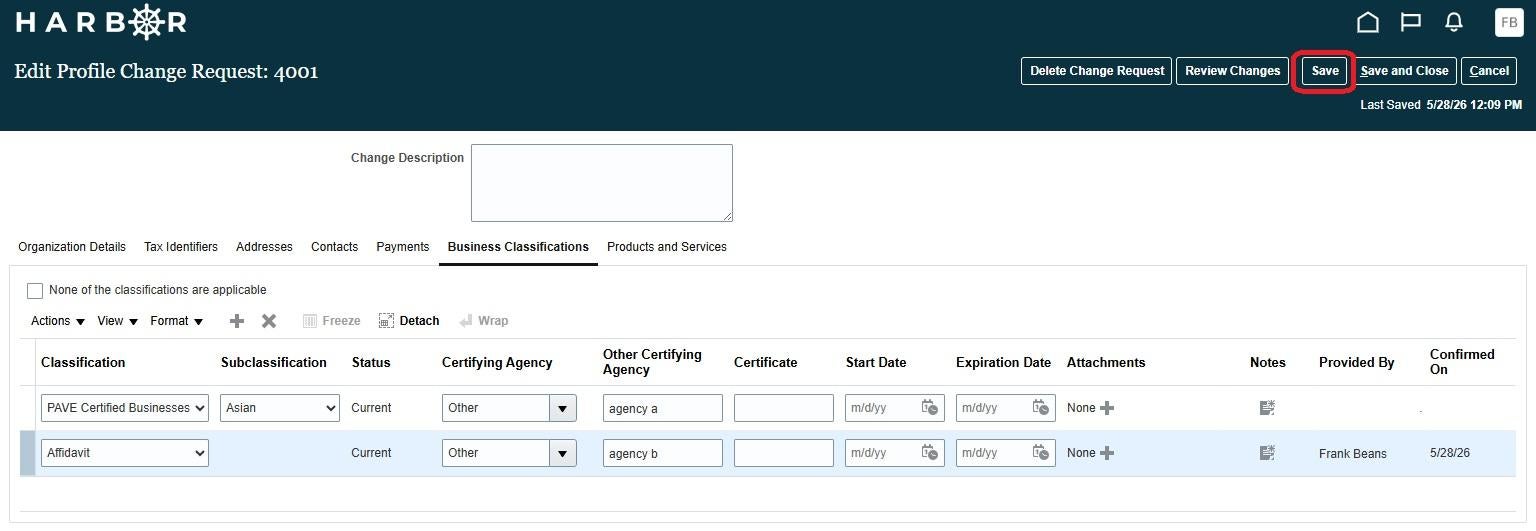
Task: Click the Cancel button
Action: click(x=1489, y=71)
